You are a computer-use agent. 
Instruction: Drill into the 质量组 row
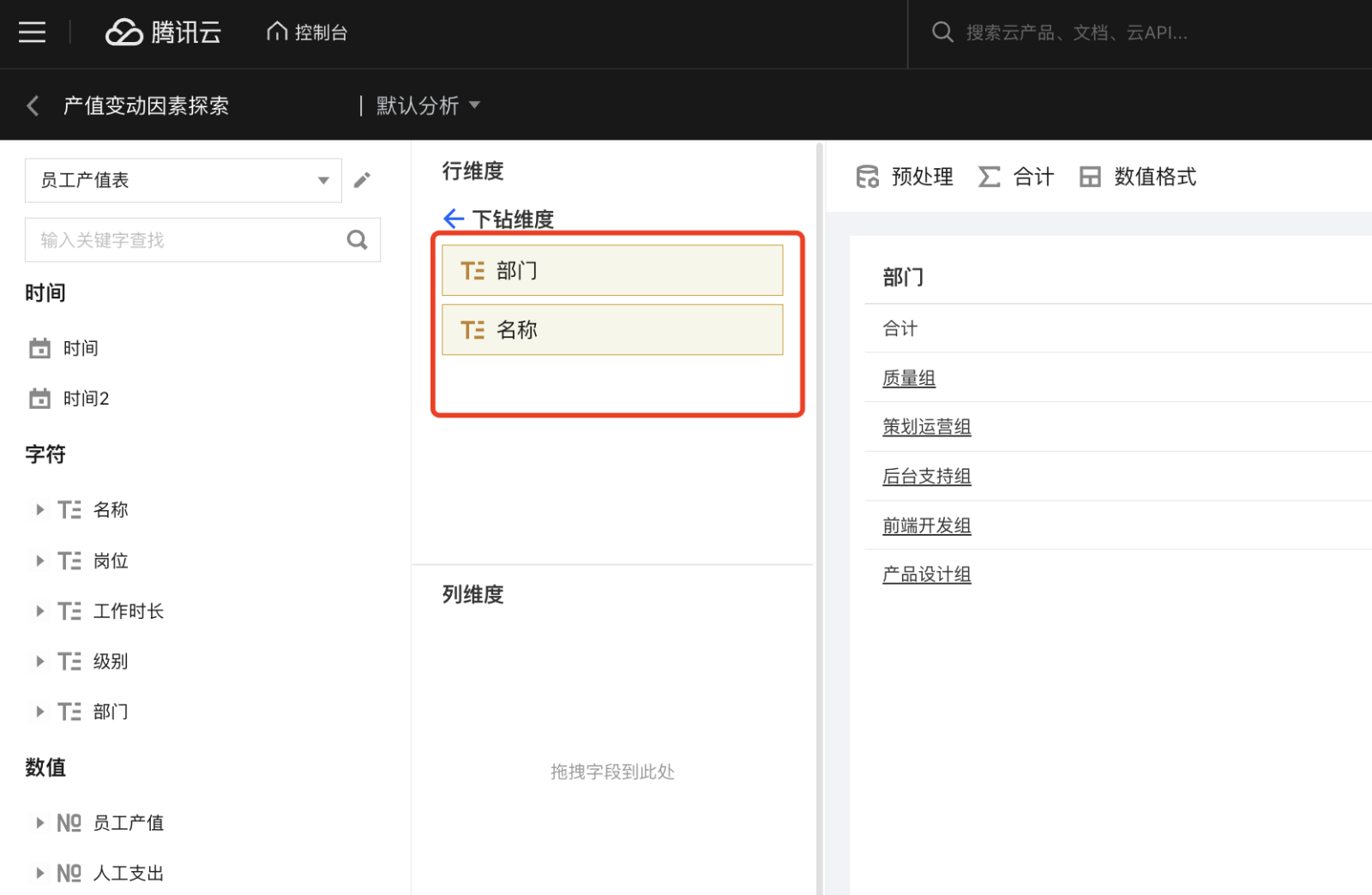coord(909,378)
